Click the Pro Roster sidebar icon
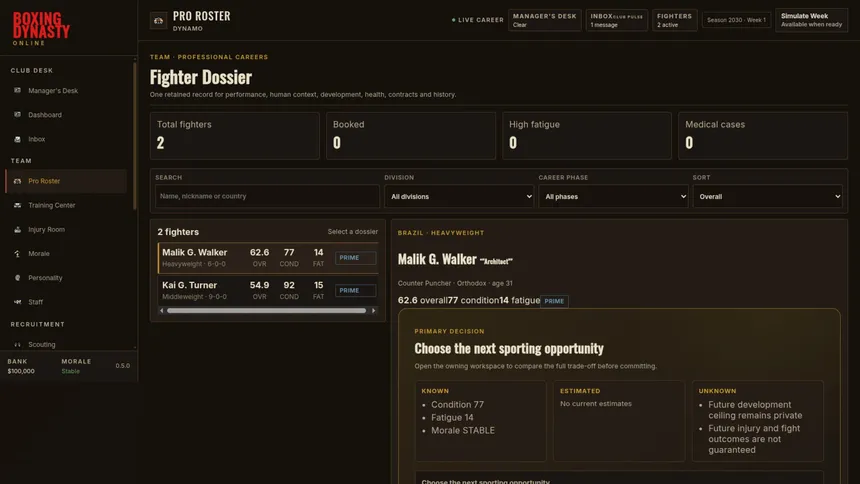860x484 pixels. [18, 181]
